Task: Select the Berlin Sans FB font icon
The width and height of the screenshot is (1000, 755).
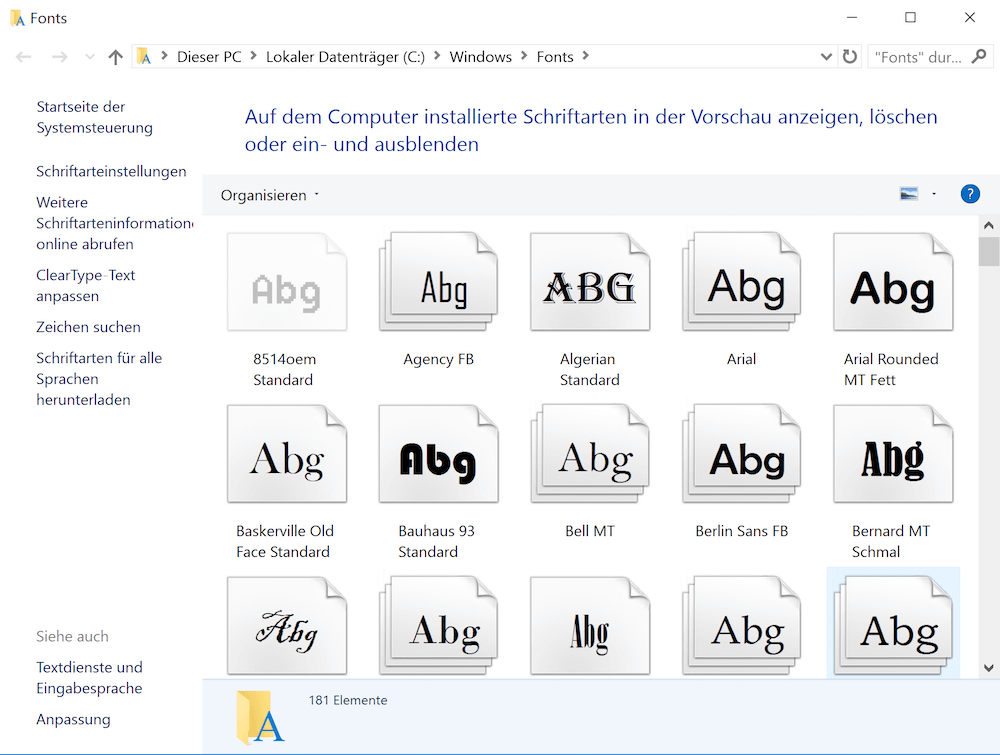Action: tap(742, 454)
